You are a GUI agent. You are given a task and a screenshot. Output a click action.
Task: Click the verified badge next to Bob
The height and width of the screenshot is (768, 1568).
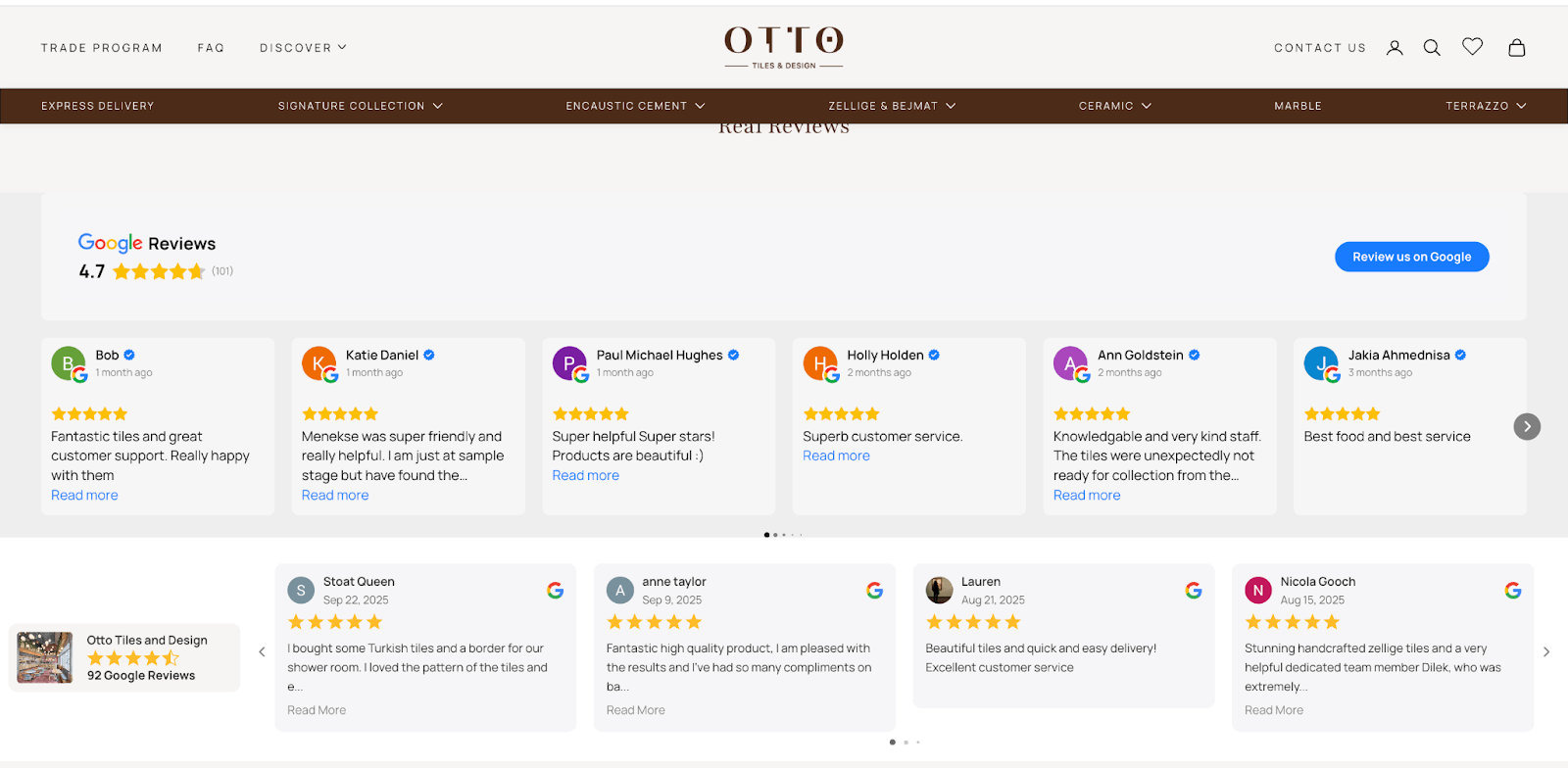point(129,355)
